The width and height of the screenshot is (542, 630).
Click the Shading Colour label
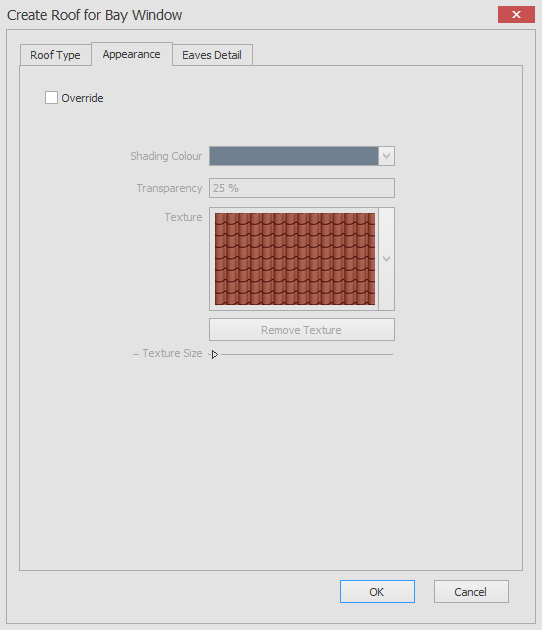point(166,156)
